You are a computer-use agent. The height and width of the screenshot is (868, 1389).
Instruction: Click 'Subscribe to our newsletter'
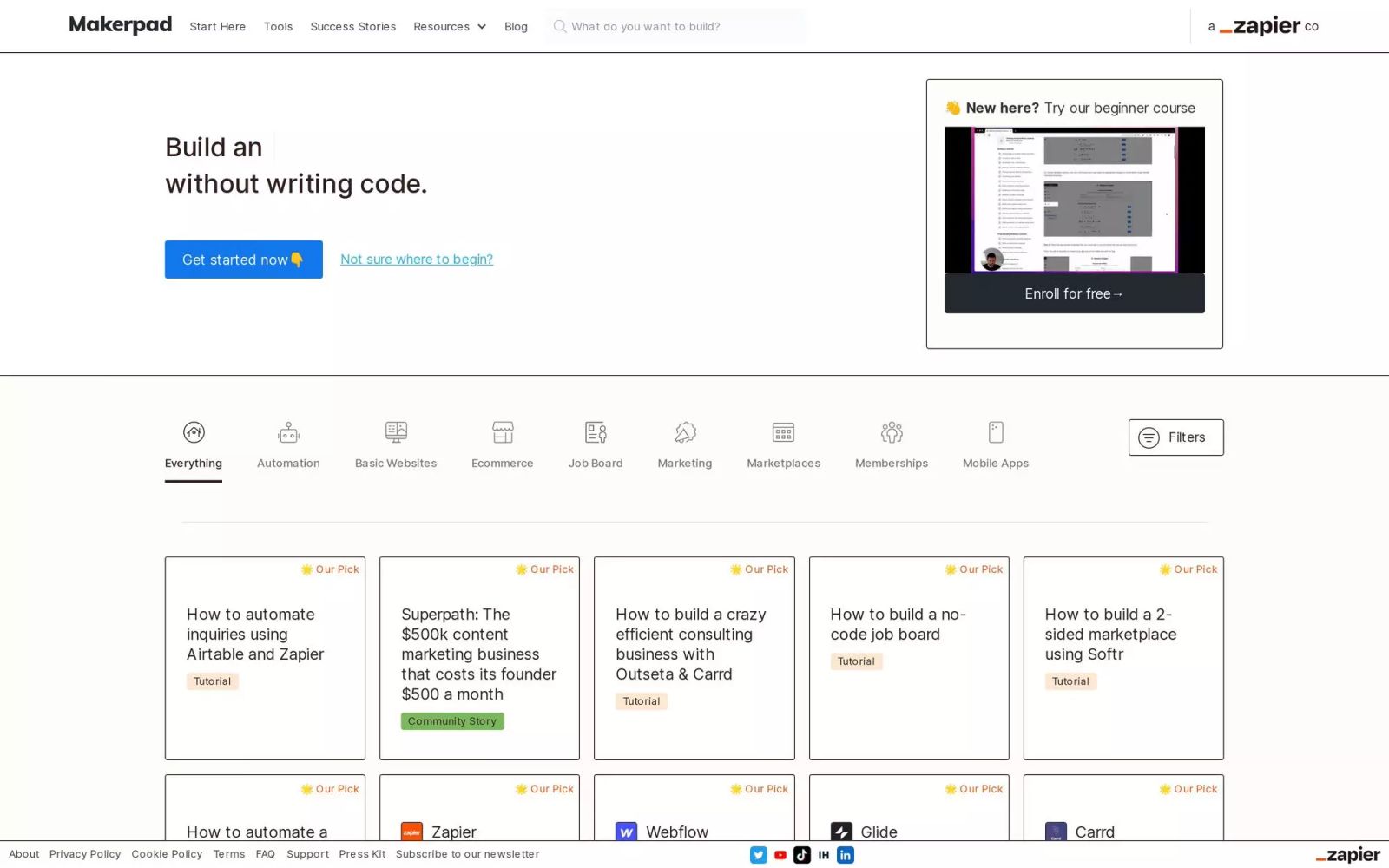468,854
